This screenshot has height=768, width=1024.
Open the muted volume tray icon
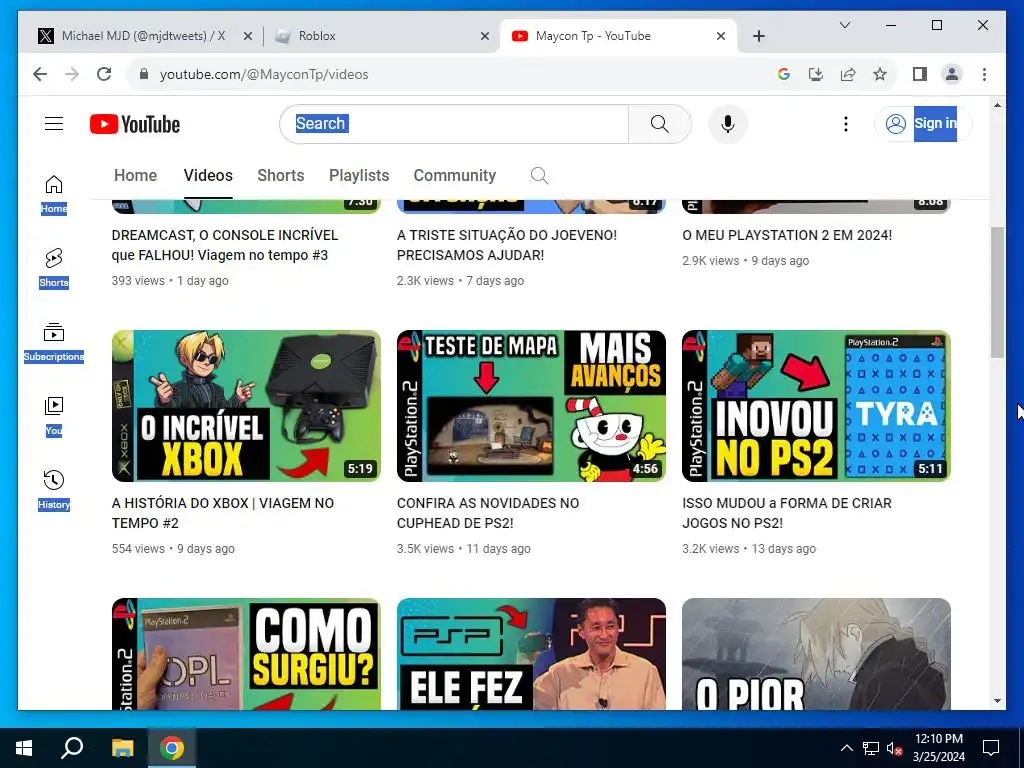click(x=894, y=748)
